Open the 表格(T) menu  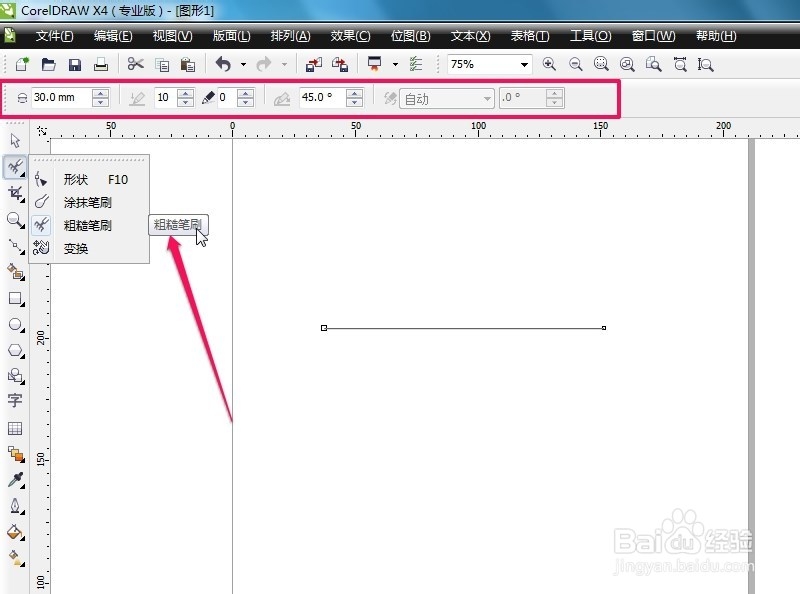(x=530, y=36)
